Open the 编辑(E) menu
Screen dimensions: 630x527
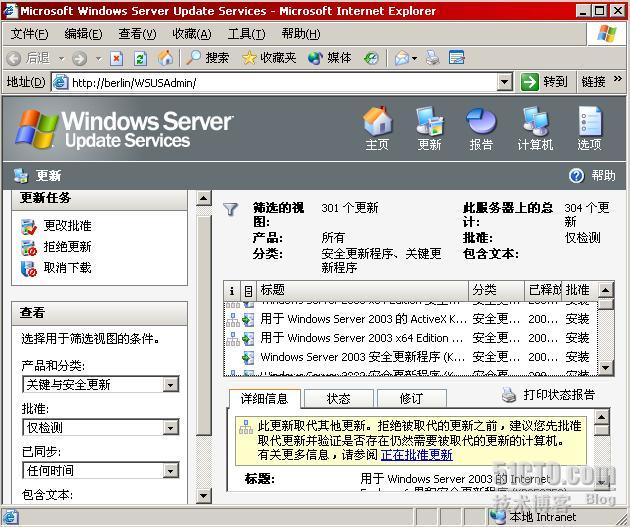(83, 34)
